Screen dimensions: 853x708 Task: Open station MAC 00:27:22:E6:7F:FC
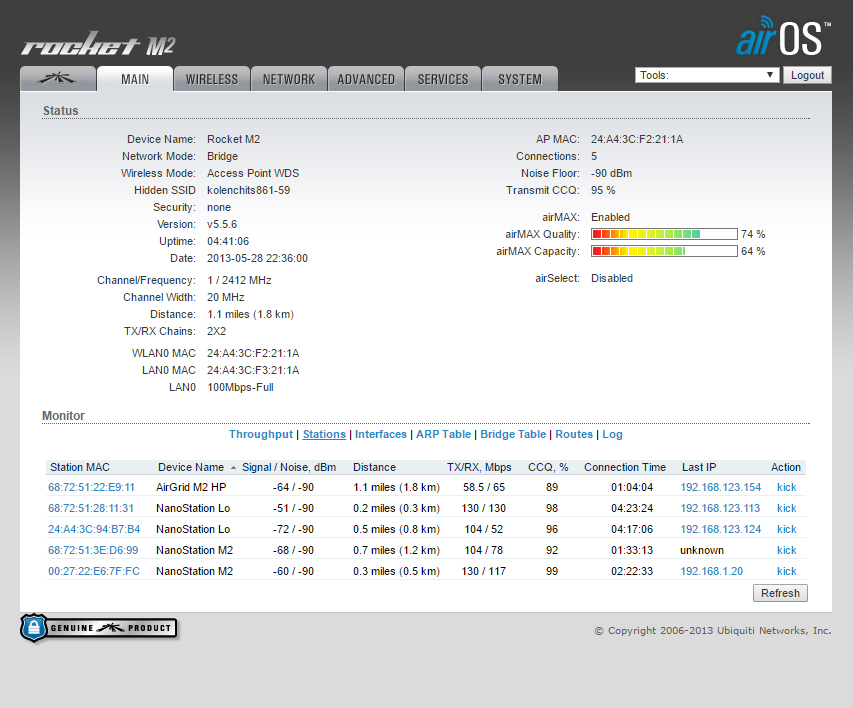94,571
